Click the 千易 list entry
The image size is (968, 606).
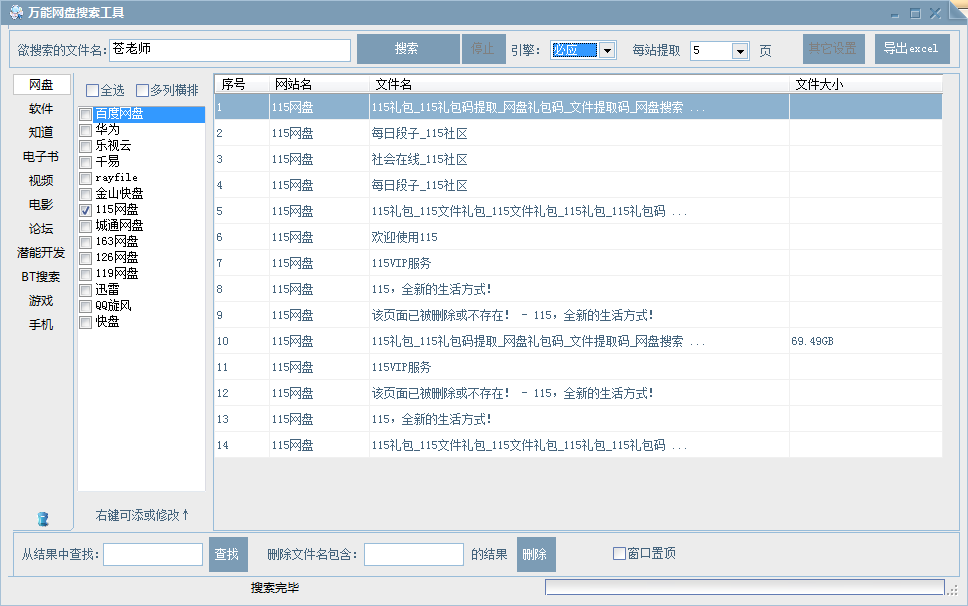pyautogui.click(x=107, y=162)
